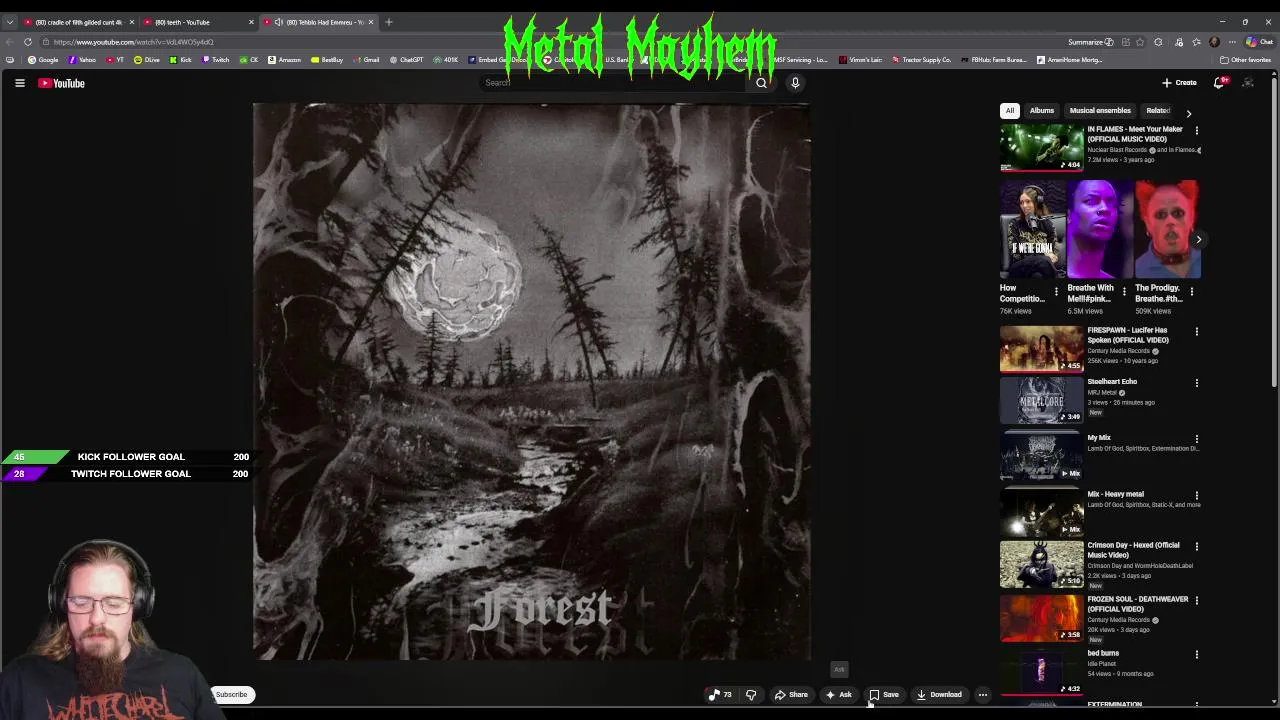Image resolution: width=1280 pixels, height=720 pixels.
Task: Open options for the In Flames video
Action: coord(1196,130)
